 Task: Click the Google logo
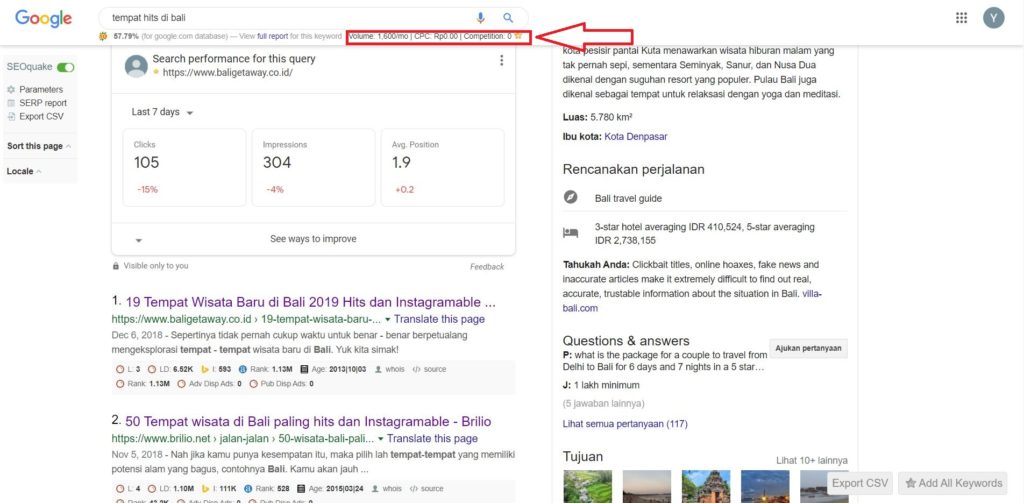pos(42,19)
